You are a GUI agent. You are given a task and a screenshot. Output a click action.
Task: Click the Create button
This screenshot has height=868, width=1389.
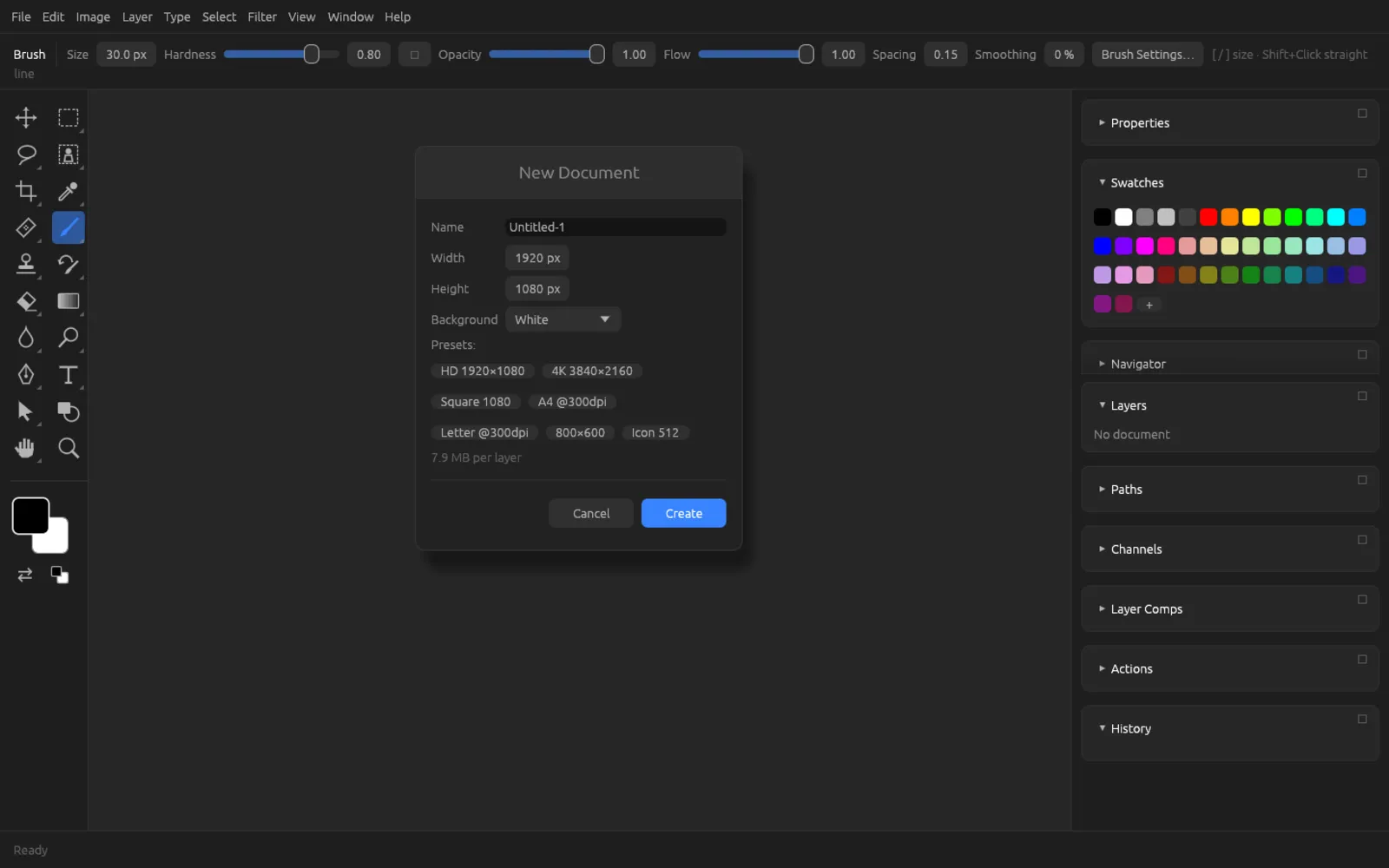point(683,513)
